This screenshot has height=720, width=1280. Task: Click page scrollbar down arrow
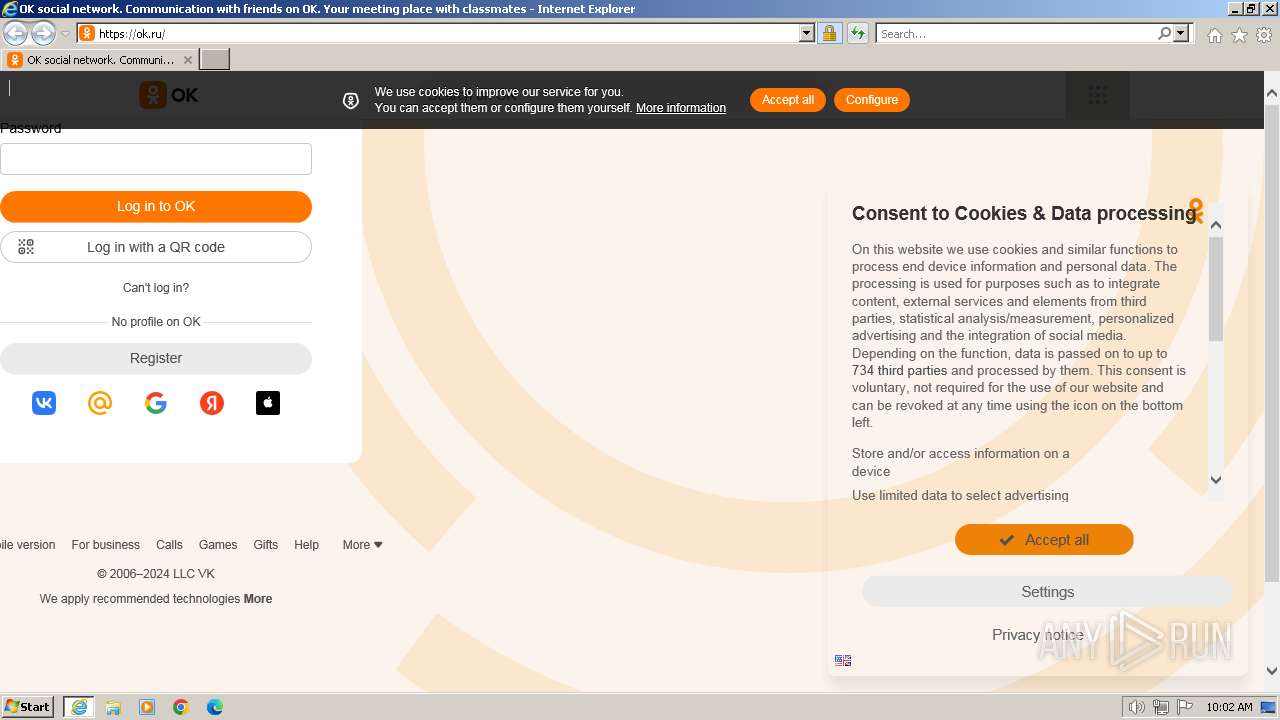[x=1272, y=671]
